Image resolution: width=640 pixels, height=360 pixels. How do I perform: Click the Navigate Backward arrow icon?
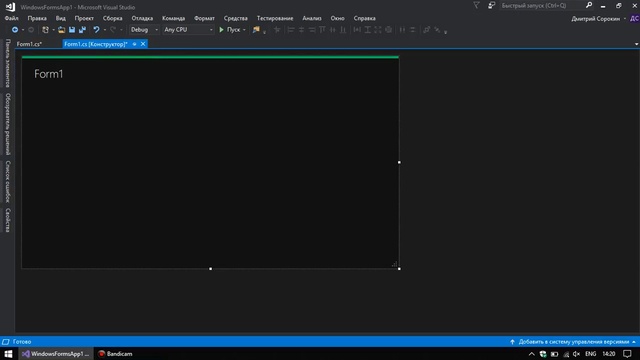click(x=15, y=30)
